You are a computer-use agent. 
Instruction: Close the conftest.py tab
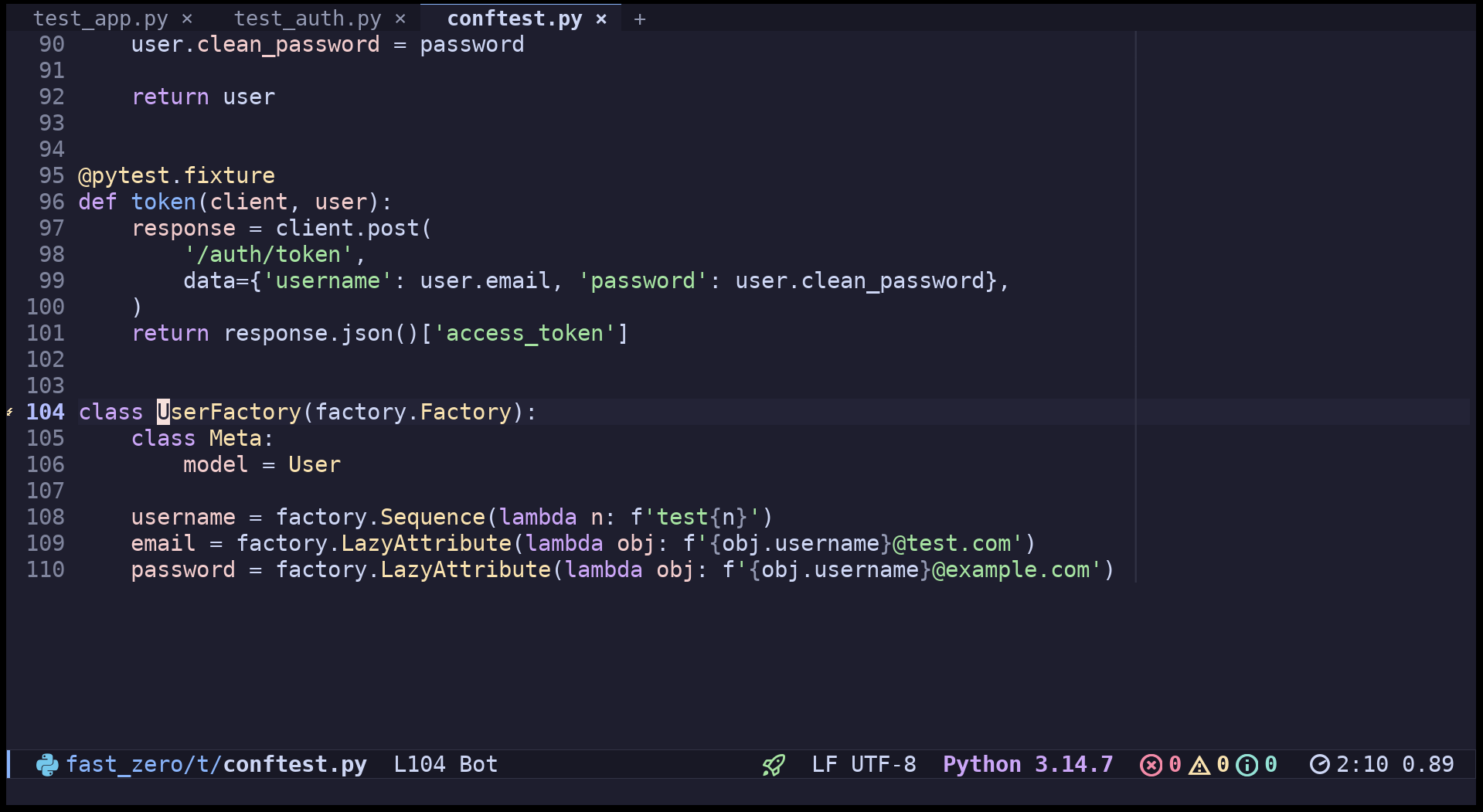coord(601,19)
